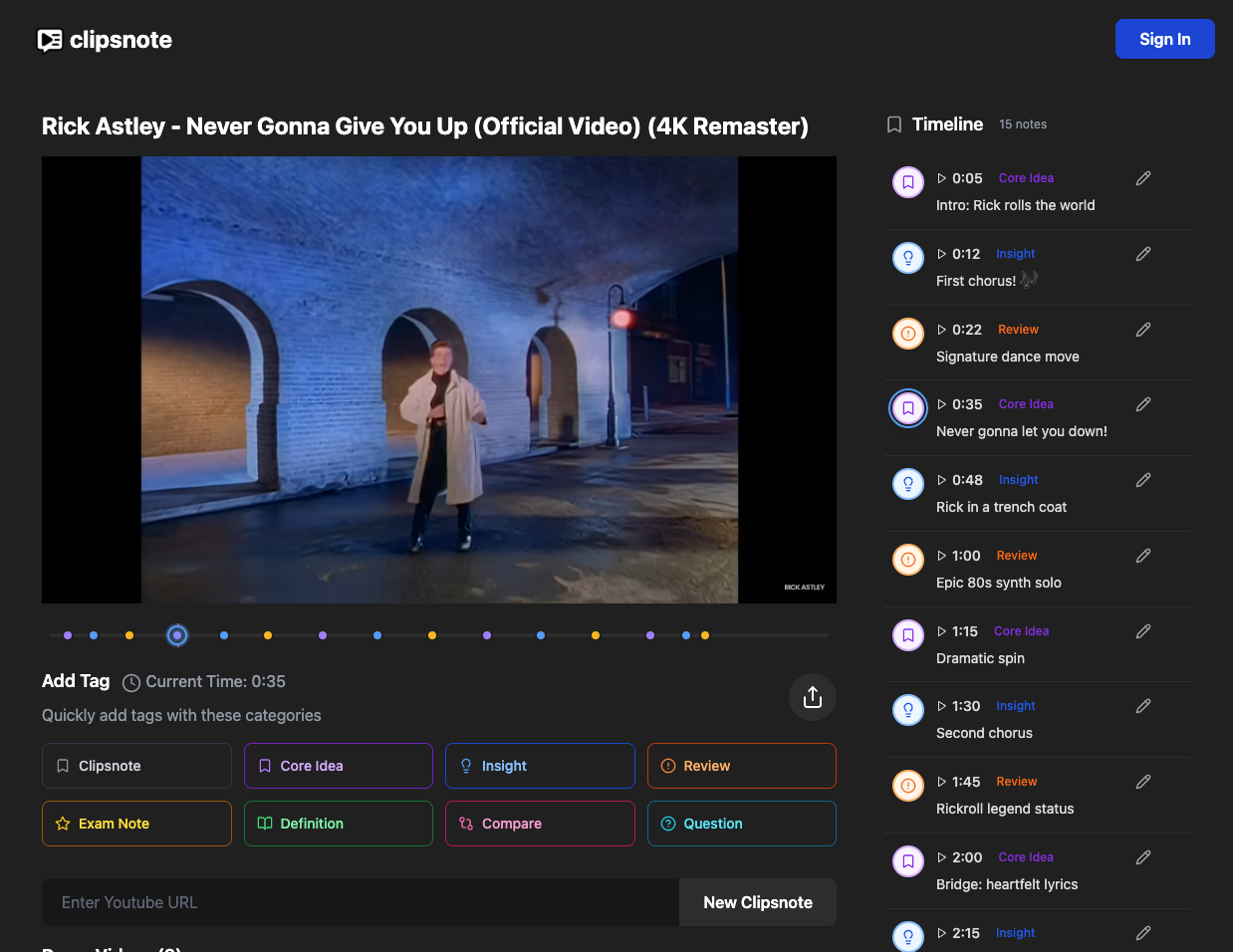Click Core Idea bookmark badge at 1:15
The image size is (1233, 952).
click(908, 635)
